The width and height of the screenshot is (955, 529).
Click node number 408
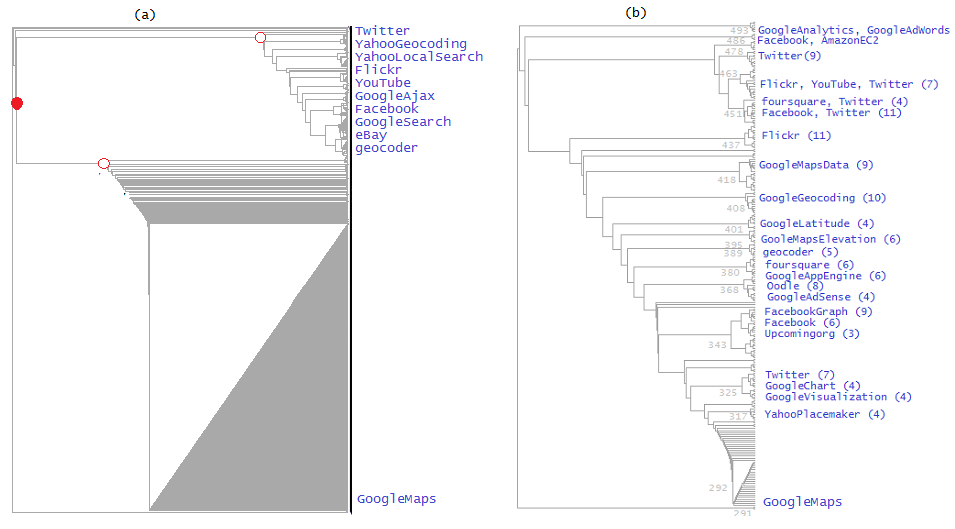point(736,208)
